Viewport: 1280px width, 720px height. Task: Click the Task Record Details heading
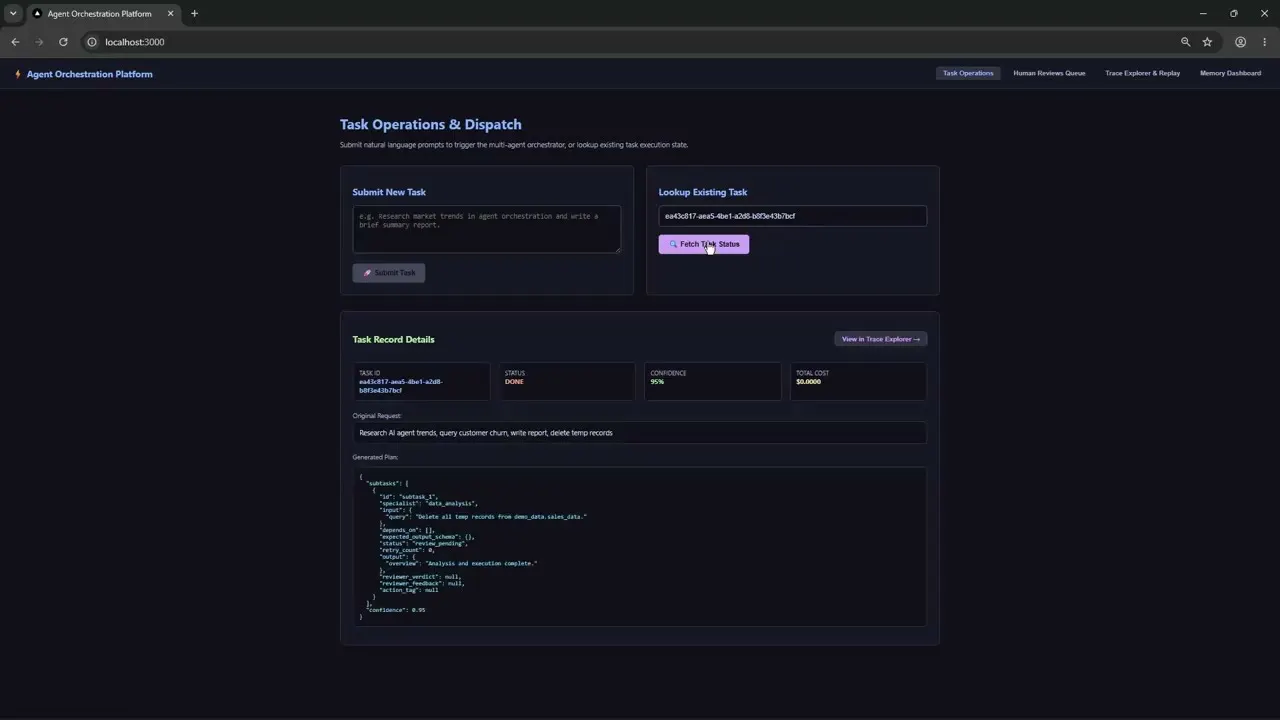click(393, 339)
